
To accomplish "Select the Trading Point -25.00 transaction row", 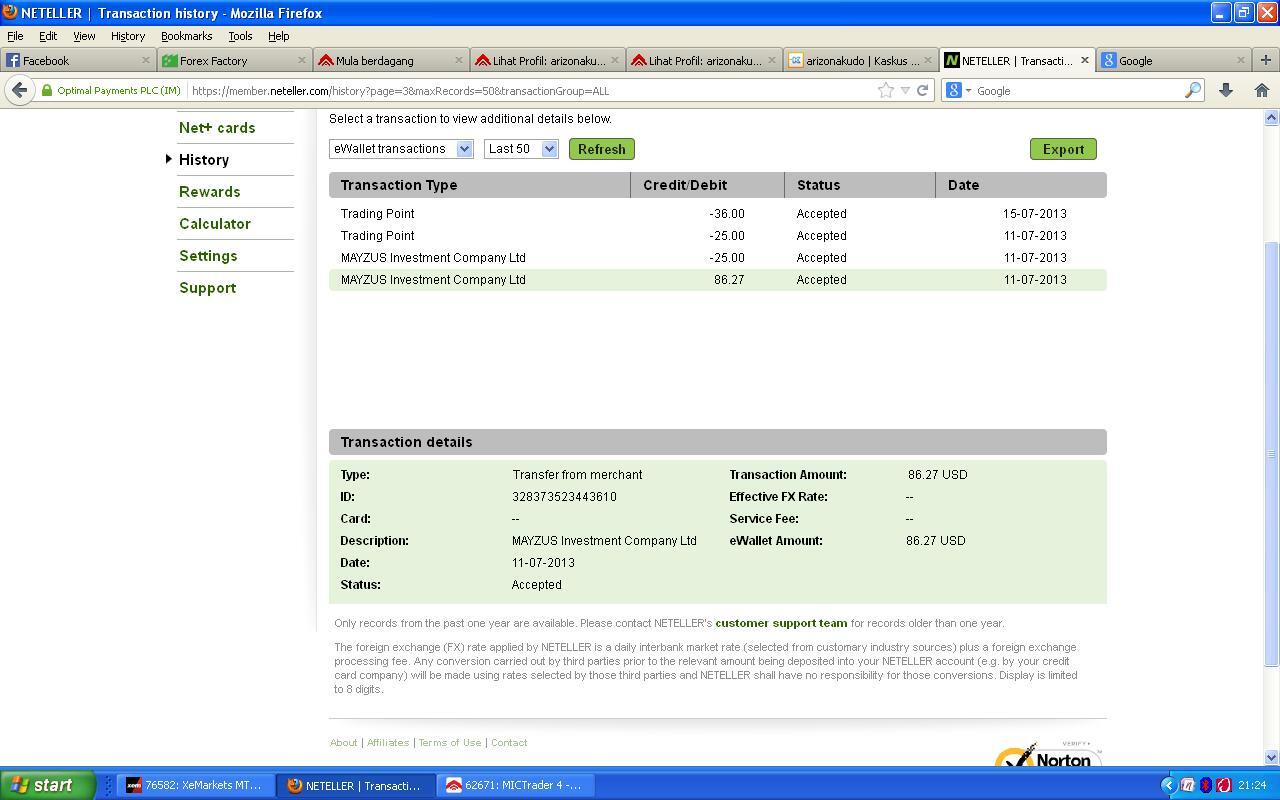I will tap(717, 236).
